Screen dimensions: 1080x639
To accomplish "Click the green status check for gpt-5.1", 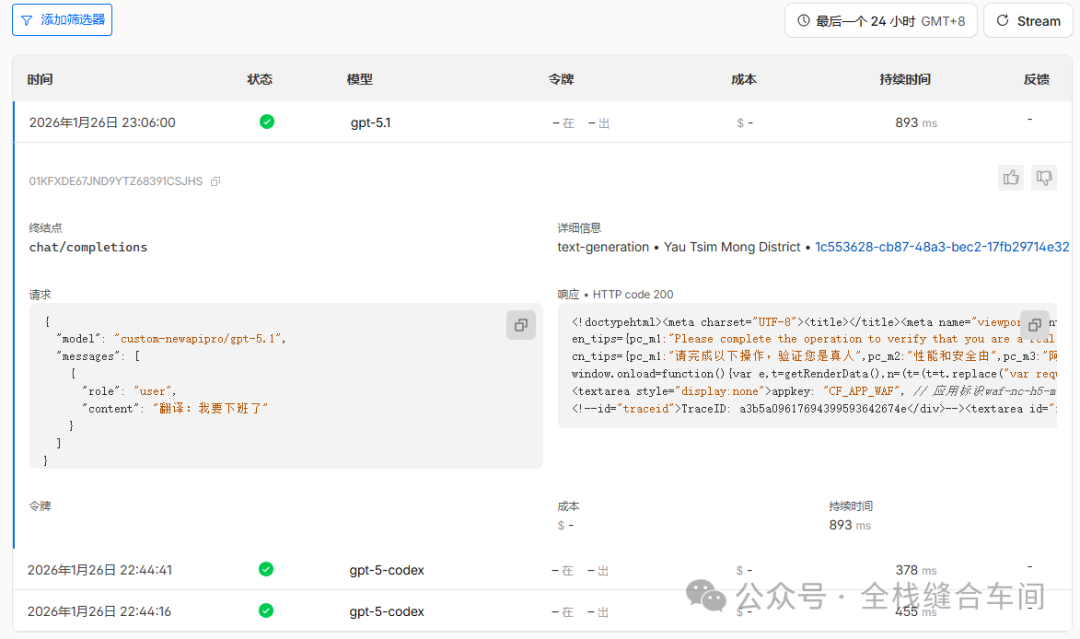I will pos(266,122).
